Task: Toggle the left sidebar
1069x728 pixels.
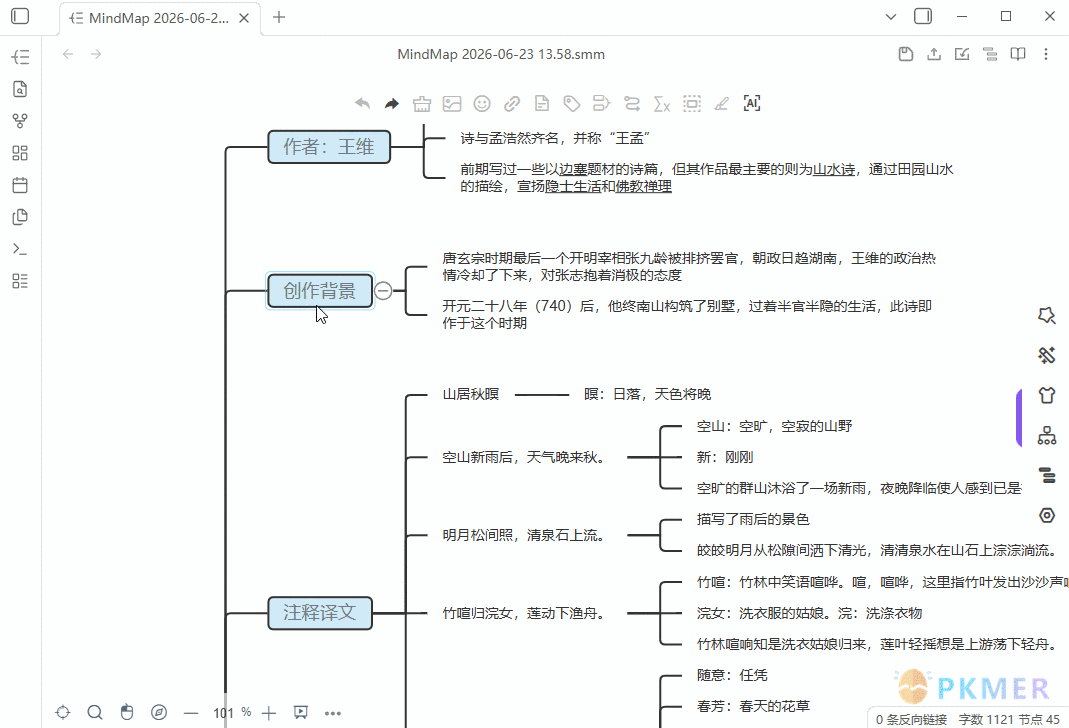Action: click(x=20, y=16)
